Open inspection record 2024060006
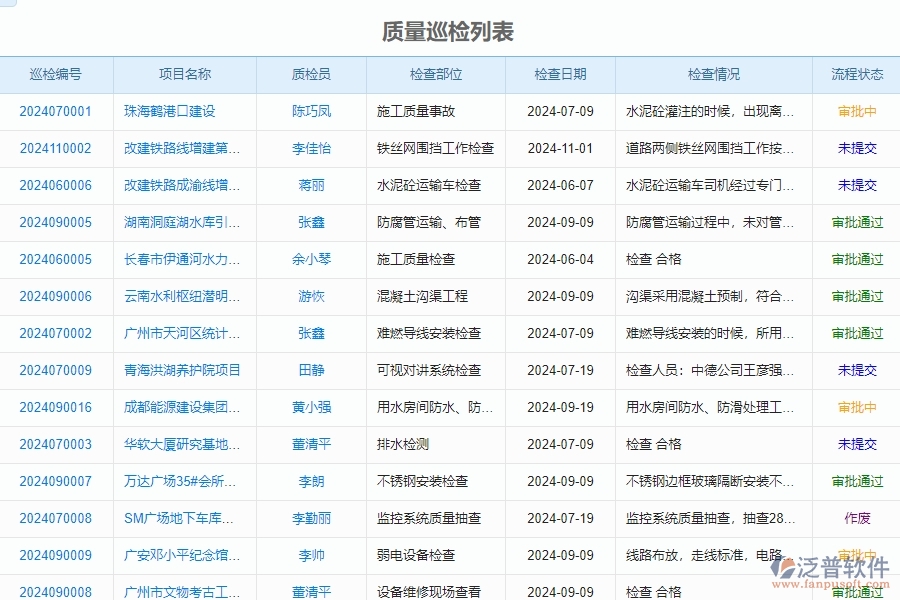Image resolution: width=900 pixels, height=600 pixels. pyautogui.click(x=52, y=186)
